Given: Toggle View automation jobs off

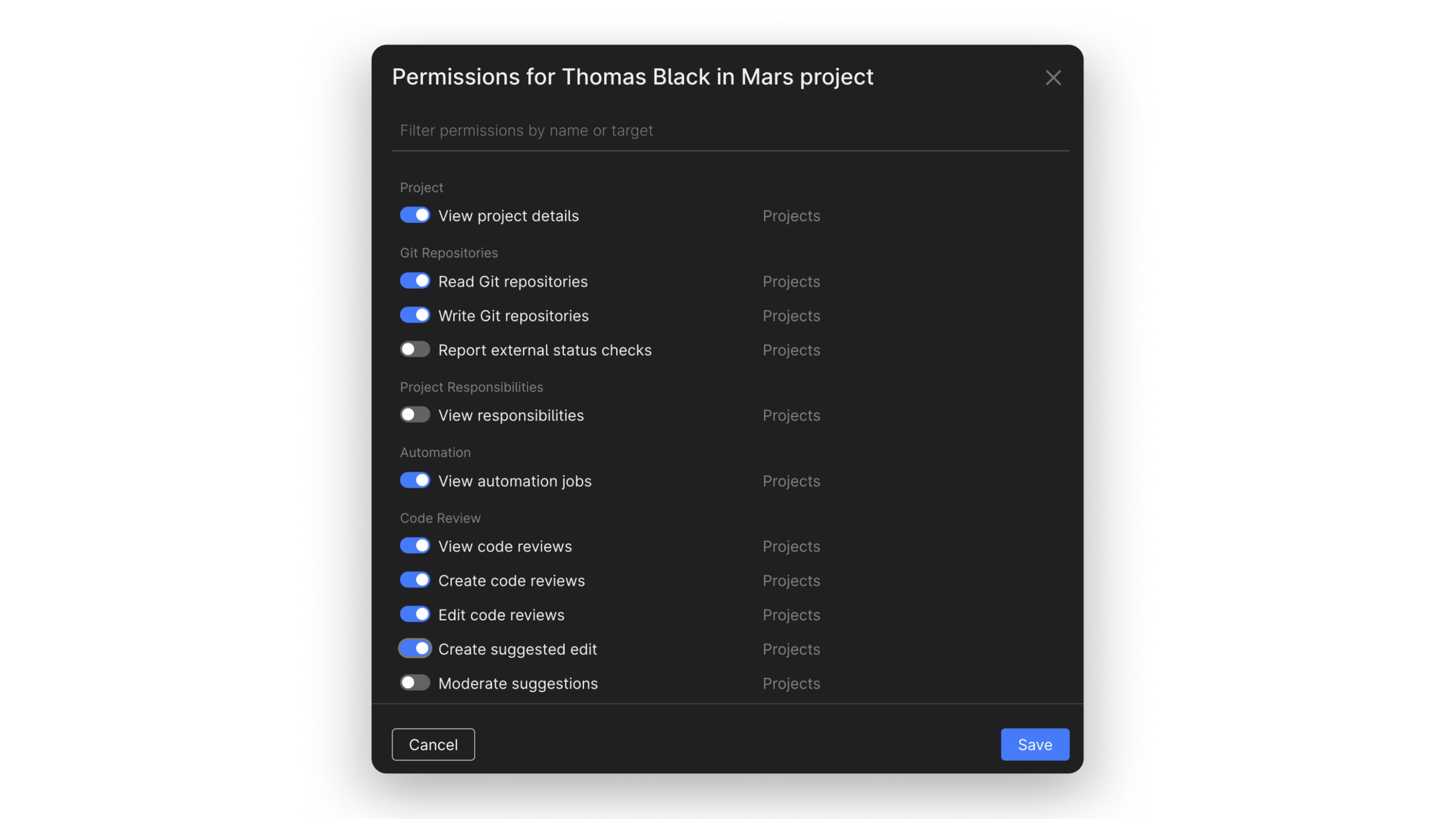Looking at the screenshot, I should tap(415, 480).
